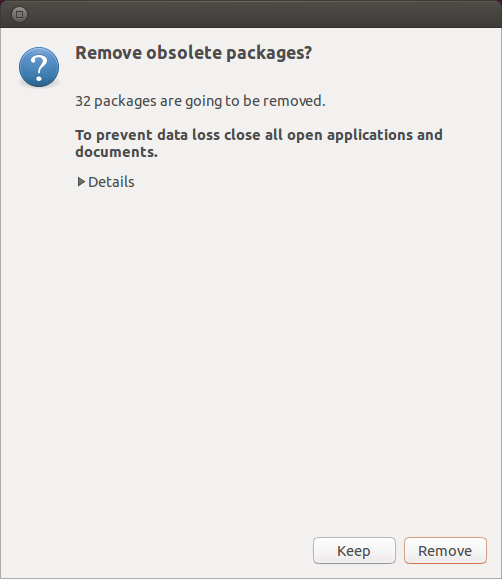Viewport: 502px width, 579px height.
Task: Click the white question mark symbol inside the blue circle
Action: coord(39,67)
